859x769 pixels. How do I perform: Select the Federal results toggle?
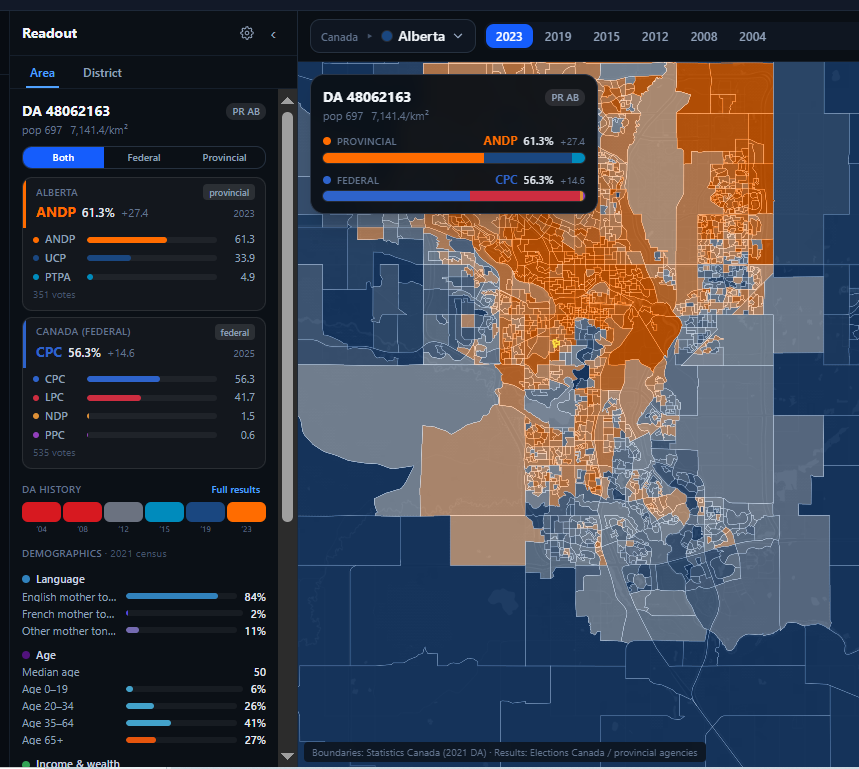coord(144,158)
